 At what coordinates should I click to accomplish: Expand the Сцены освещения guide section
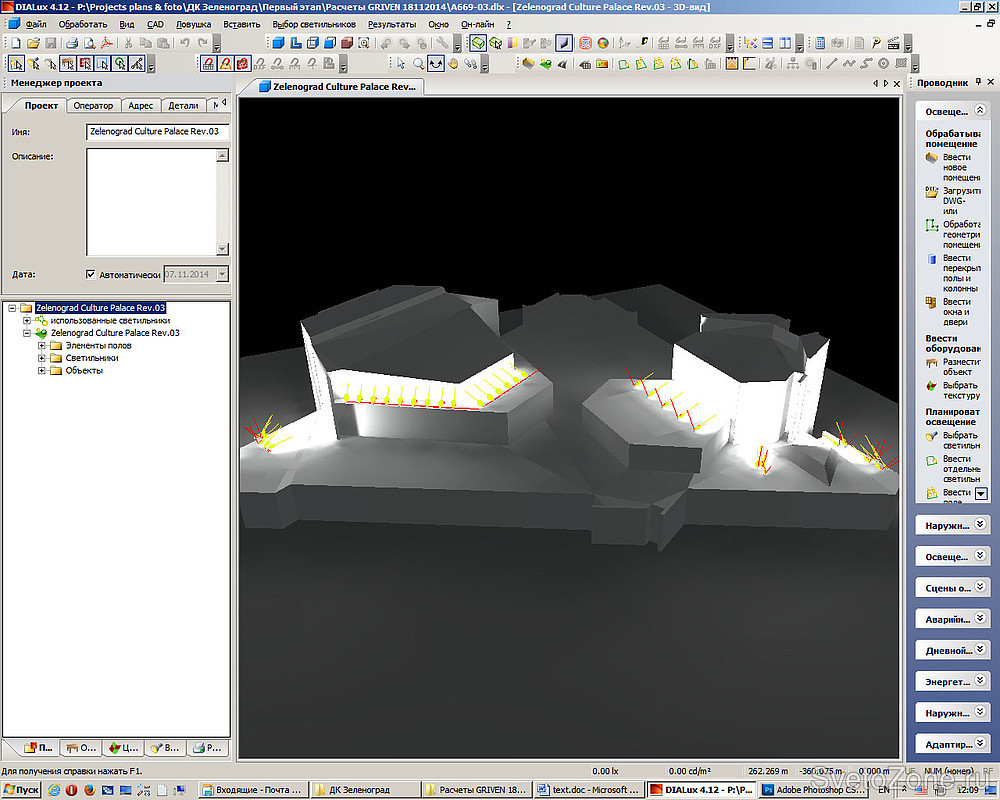coord(981,588)
